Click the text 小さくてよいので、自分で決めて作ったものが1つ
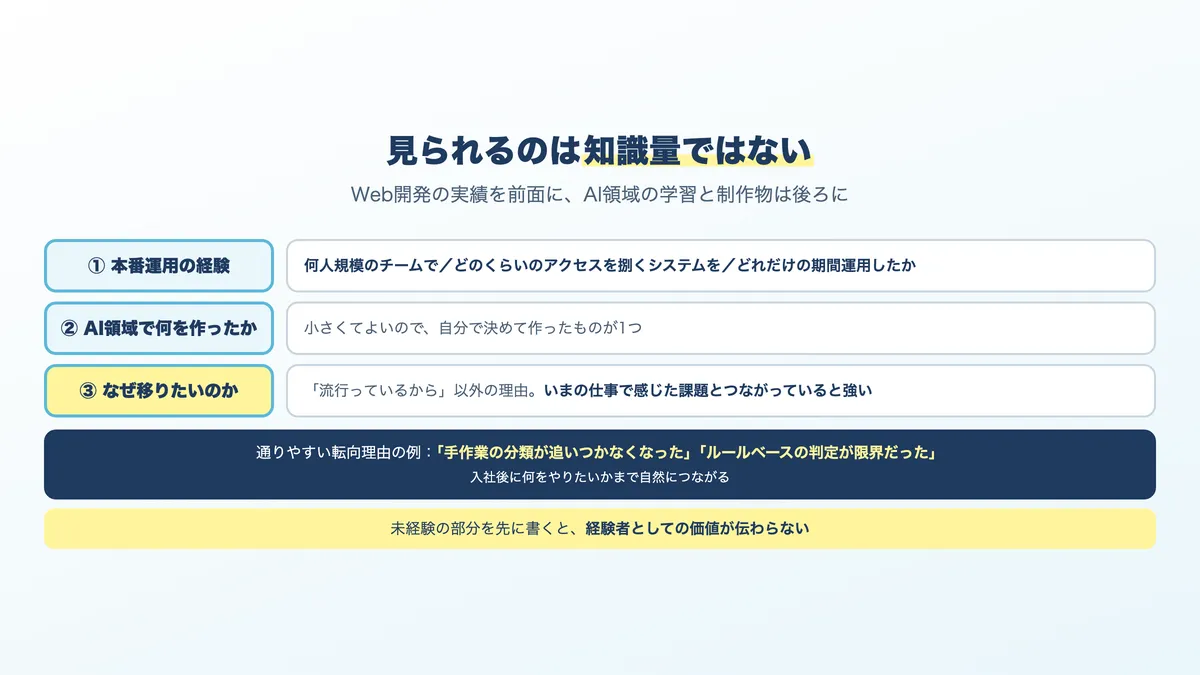The image size is (1200, 675). [x=473, y=328]
